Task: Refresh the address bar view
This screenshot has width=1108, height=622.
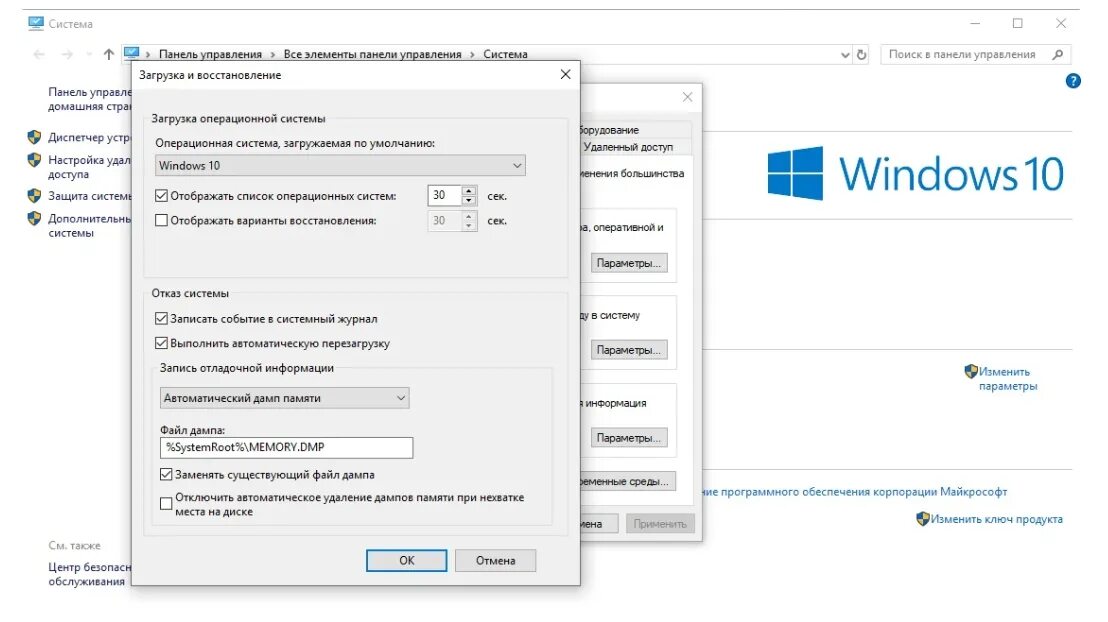Action: pyautogui.click(x=861, y=54)
